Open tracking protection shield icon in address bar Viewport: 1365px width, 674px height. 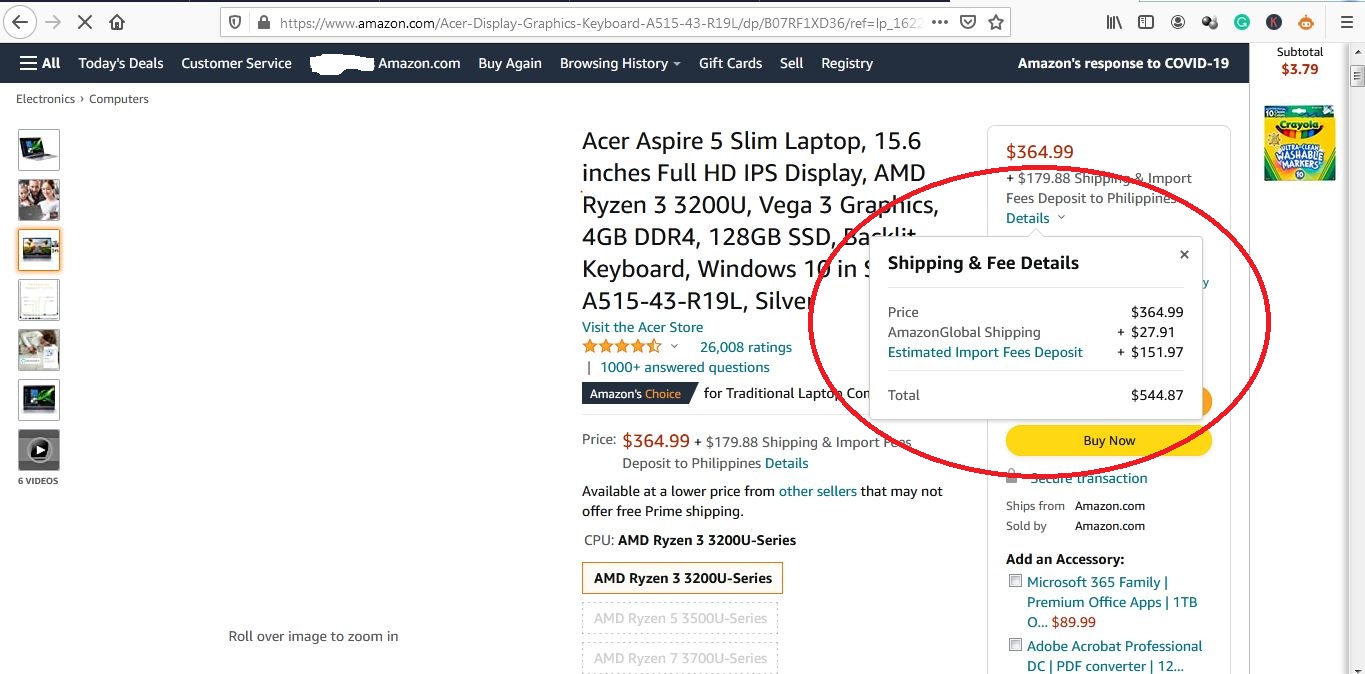click(x=235, y=22)
